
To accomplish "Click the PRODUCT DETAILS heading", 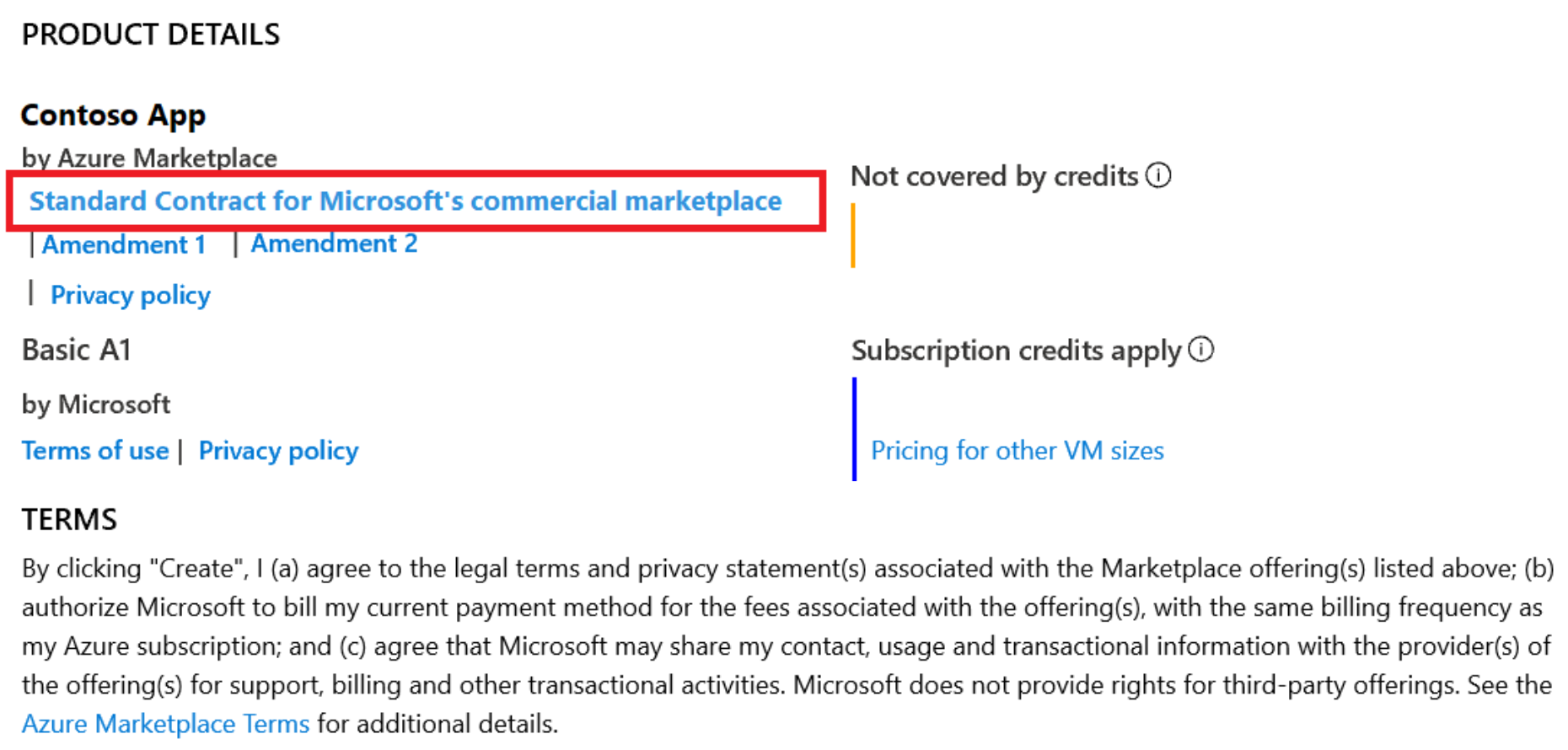I will click(151, 35).
